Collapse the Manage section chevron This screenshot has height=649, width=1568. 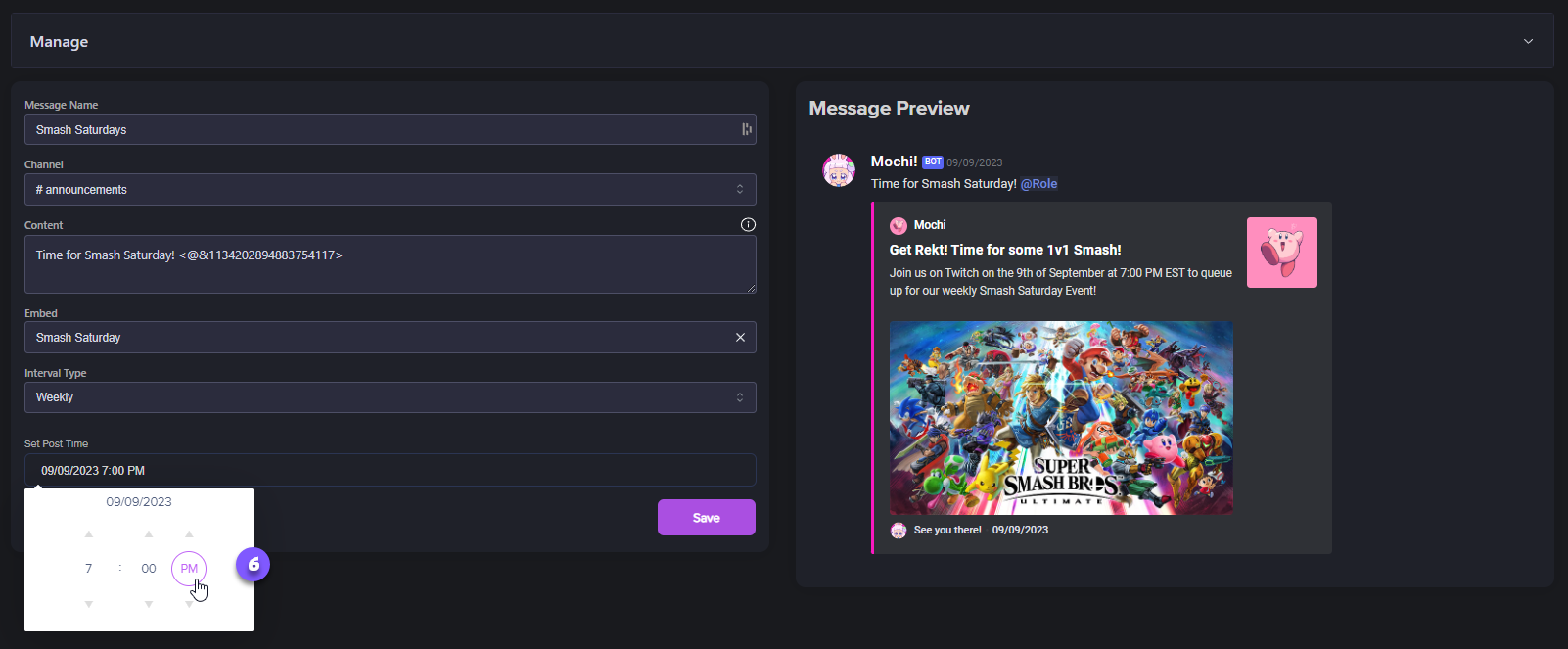tap(1528, 41)
